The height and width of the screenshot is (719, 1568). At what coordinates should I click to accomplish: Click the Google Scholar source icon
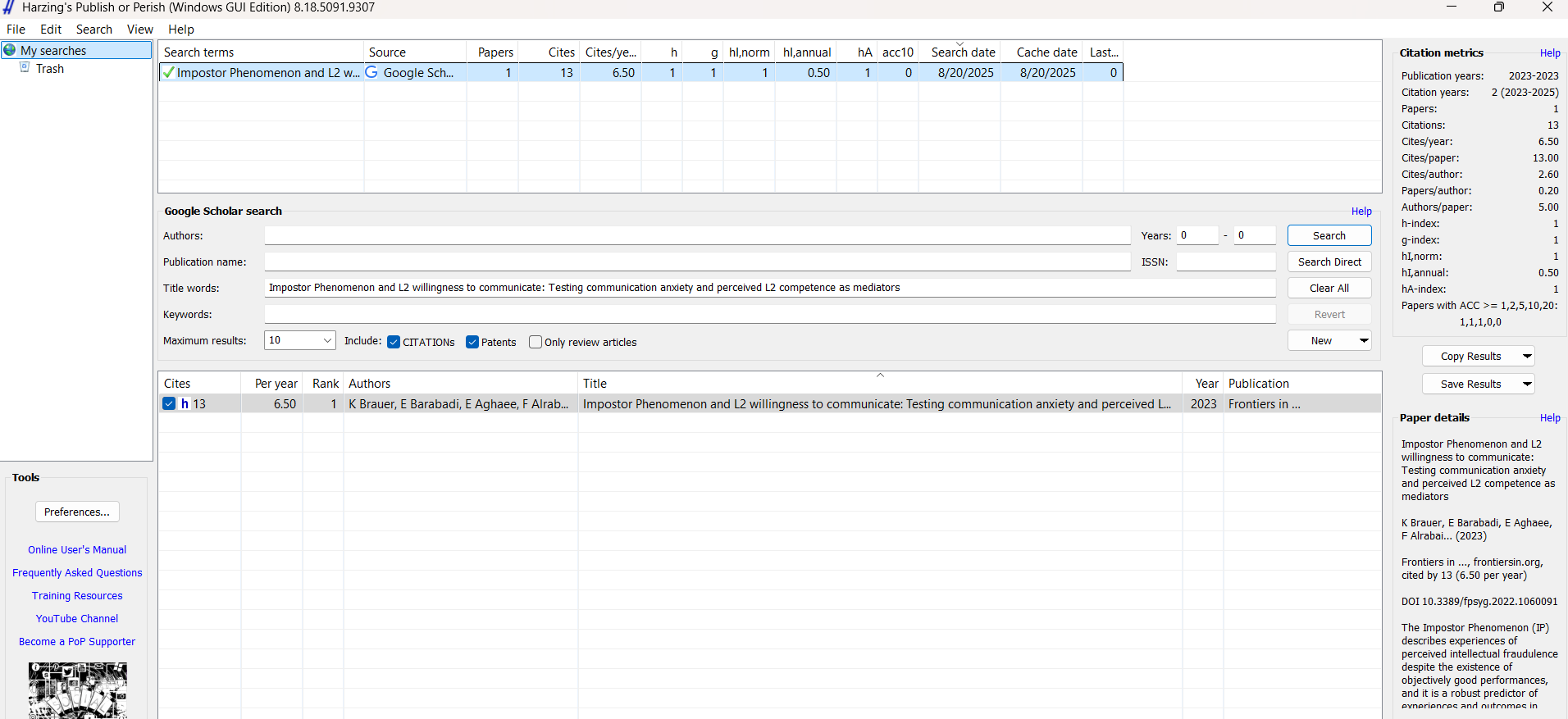tap(371, 72)
